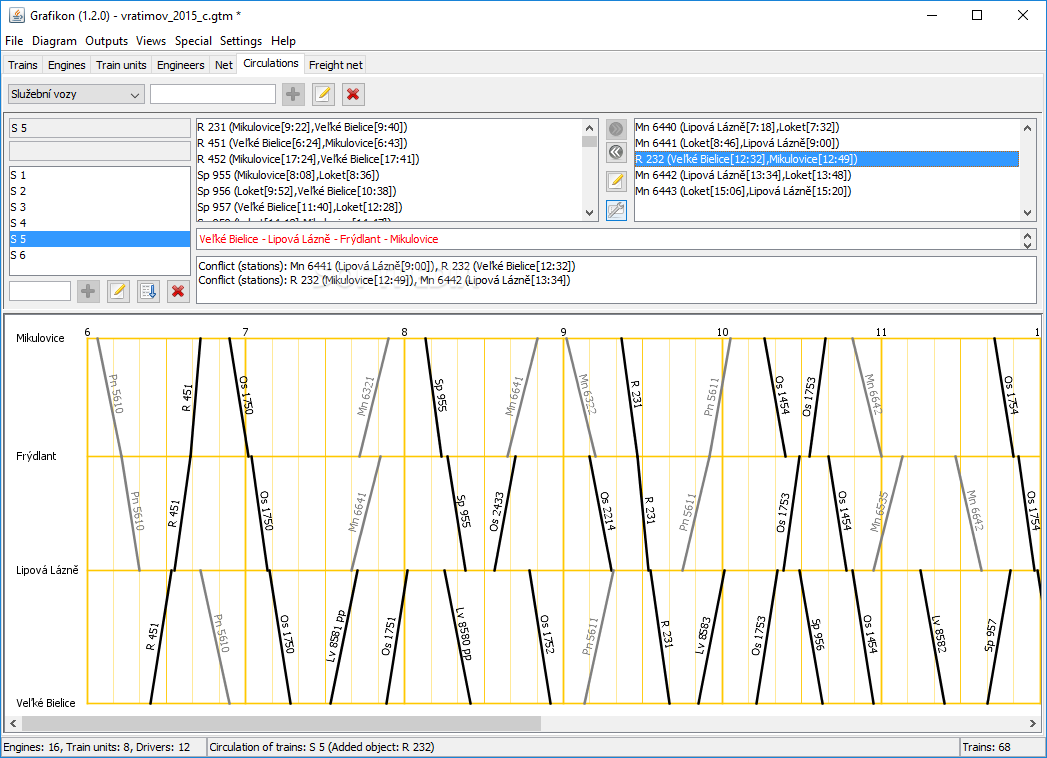Image resolution: width=1047 pixels, height=758 pixels.
Task: Click the Os 1751 train line in diagram
Action: coord(397,638)
